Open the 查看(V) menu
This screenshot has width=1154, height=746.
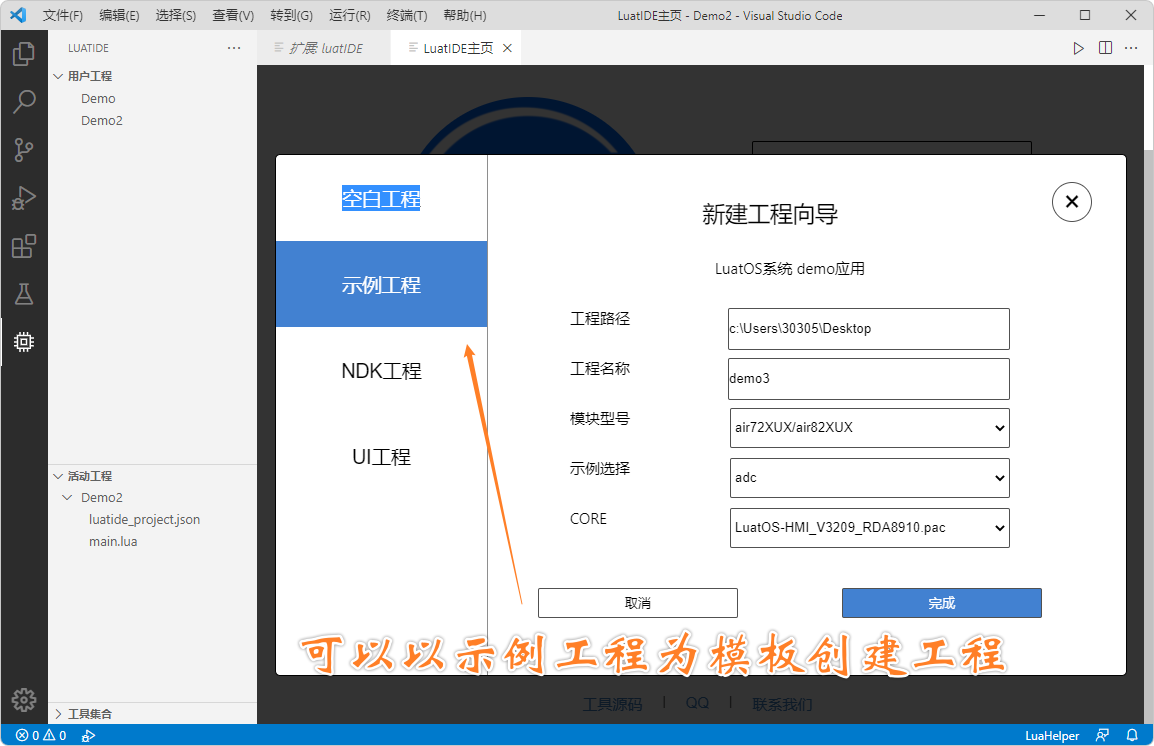pyautogui.click(x=233, y=15)
